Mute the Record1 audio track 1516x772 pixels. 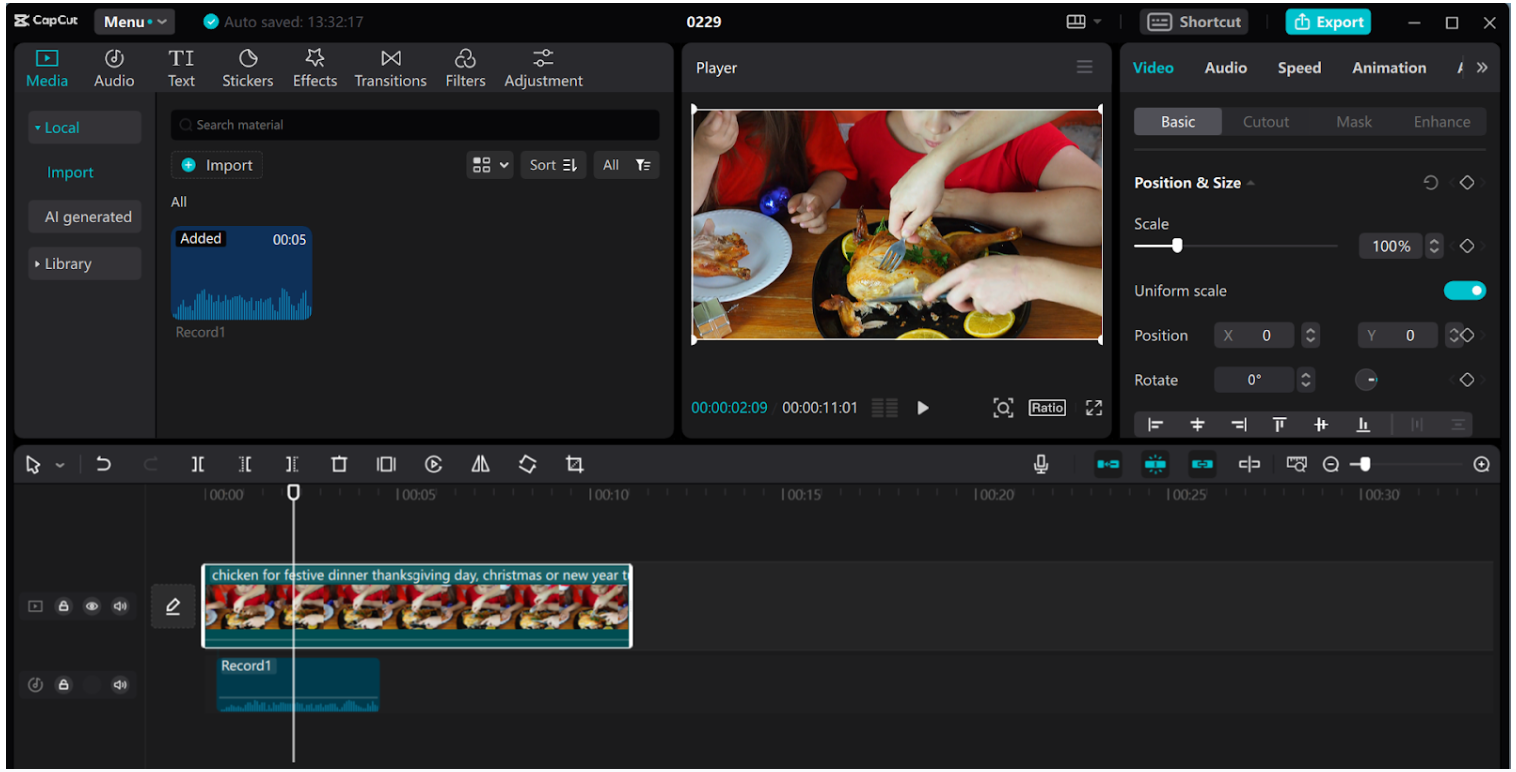coord(120,684)
